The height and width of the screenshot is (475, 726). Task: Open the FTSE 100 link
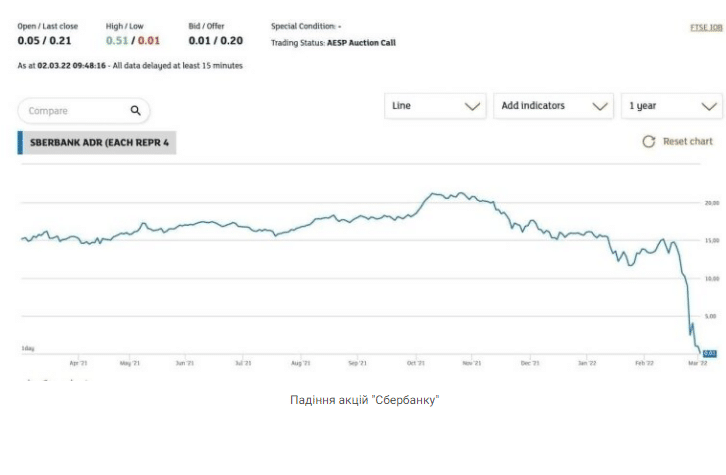coord(706,28)
